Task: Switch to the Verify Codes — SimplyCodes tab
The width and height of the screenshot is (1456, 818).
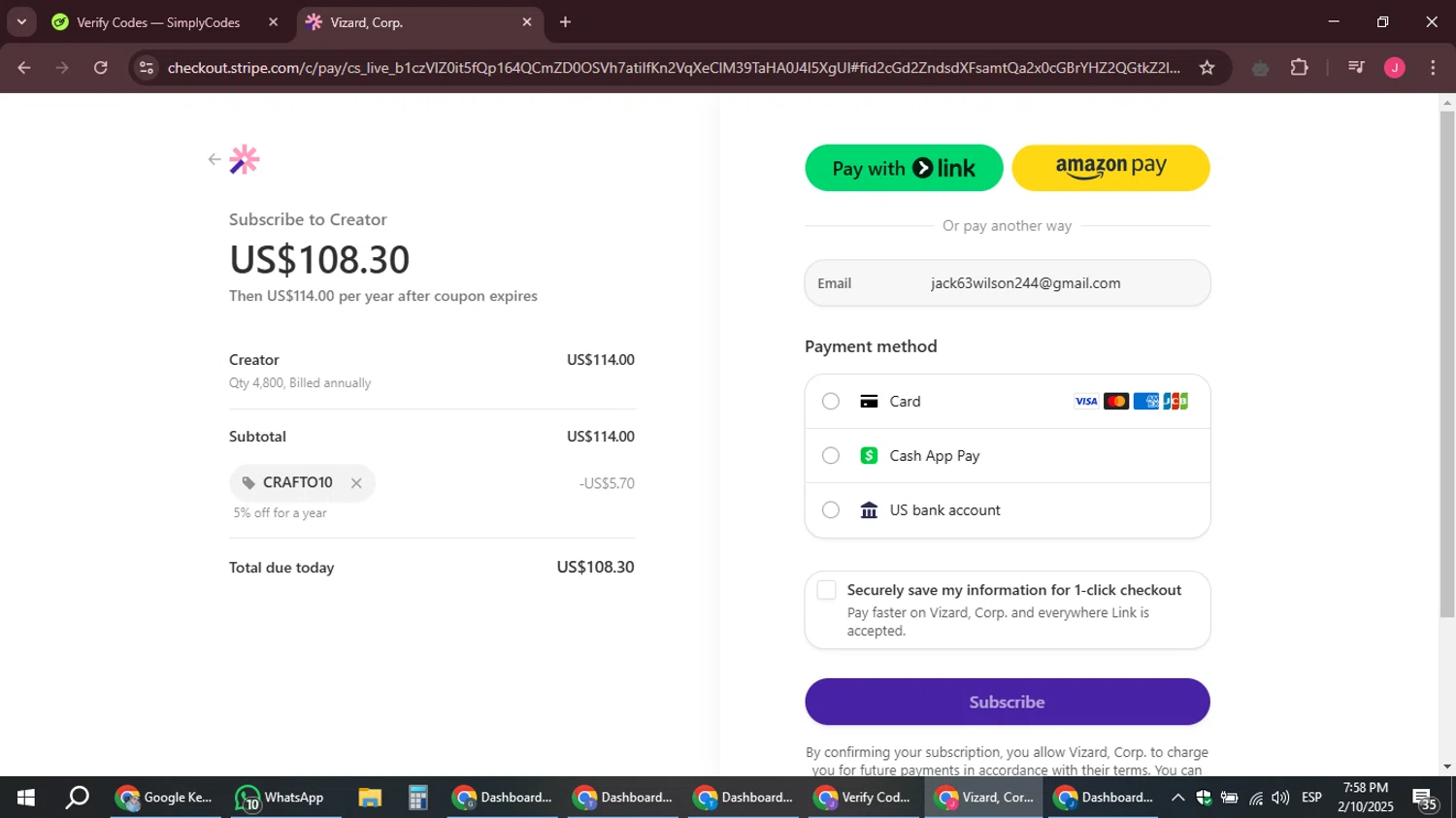Action: click(x=158, y=22)
